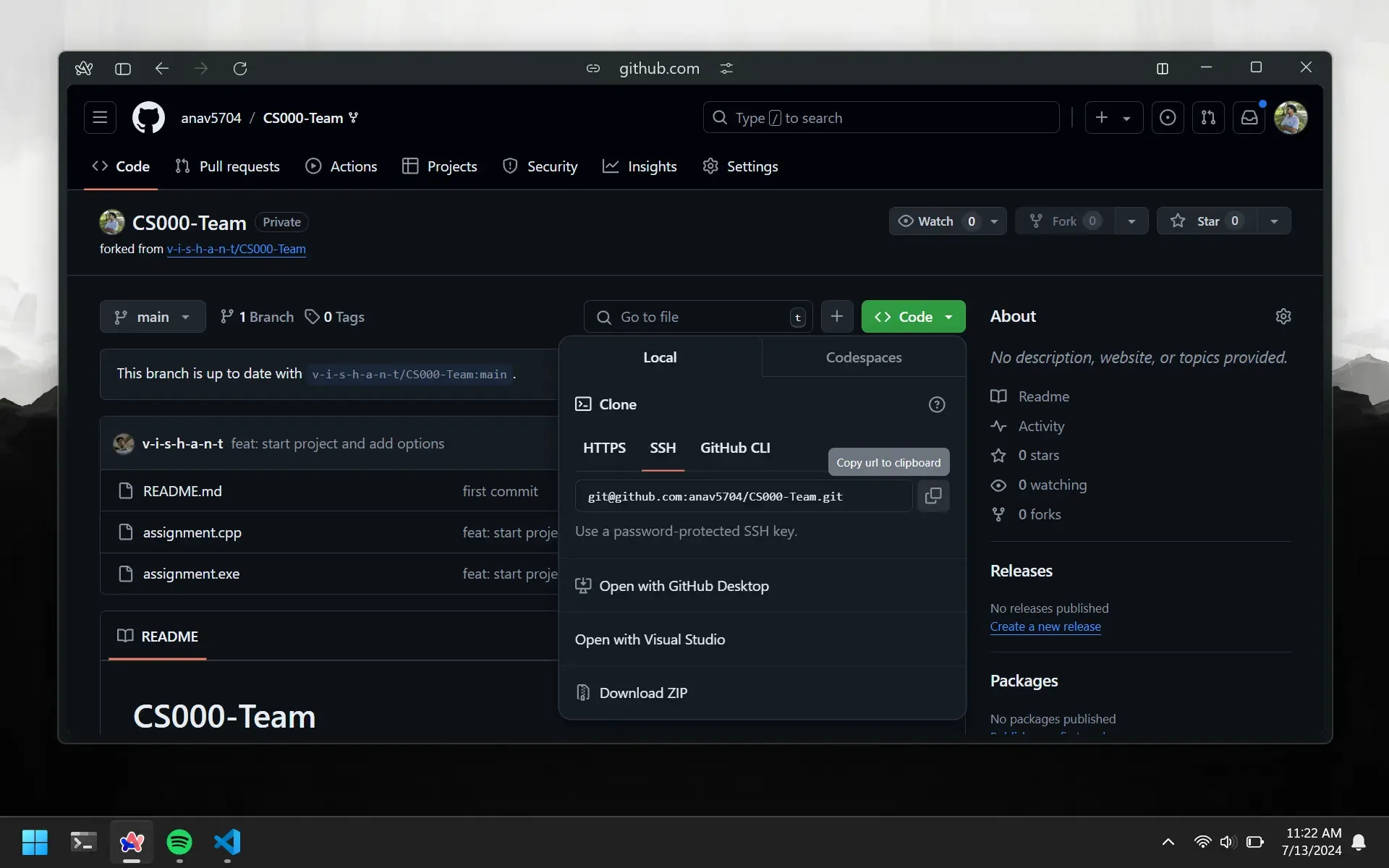Switch to the Pull requests tab
The image size is (1389, 868).
227,166
